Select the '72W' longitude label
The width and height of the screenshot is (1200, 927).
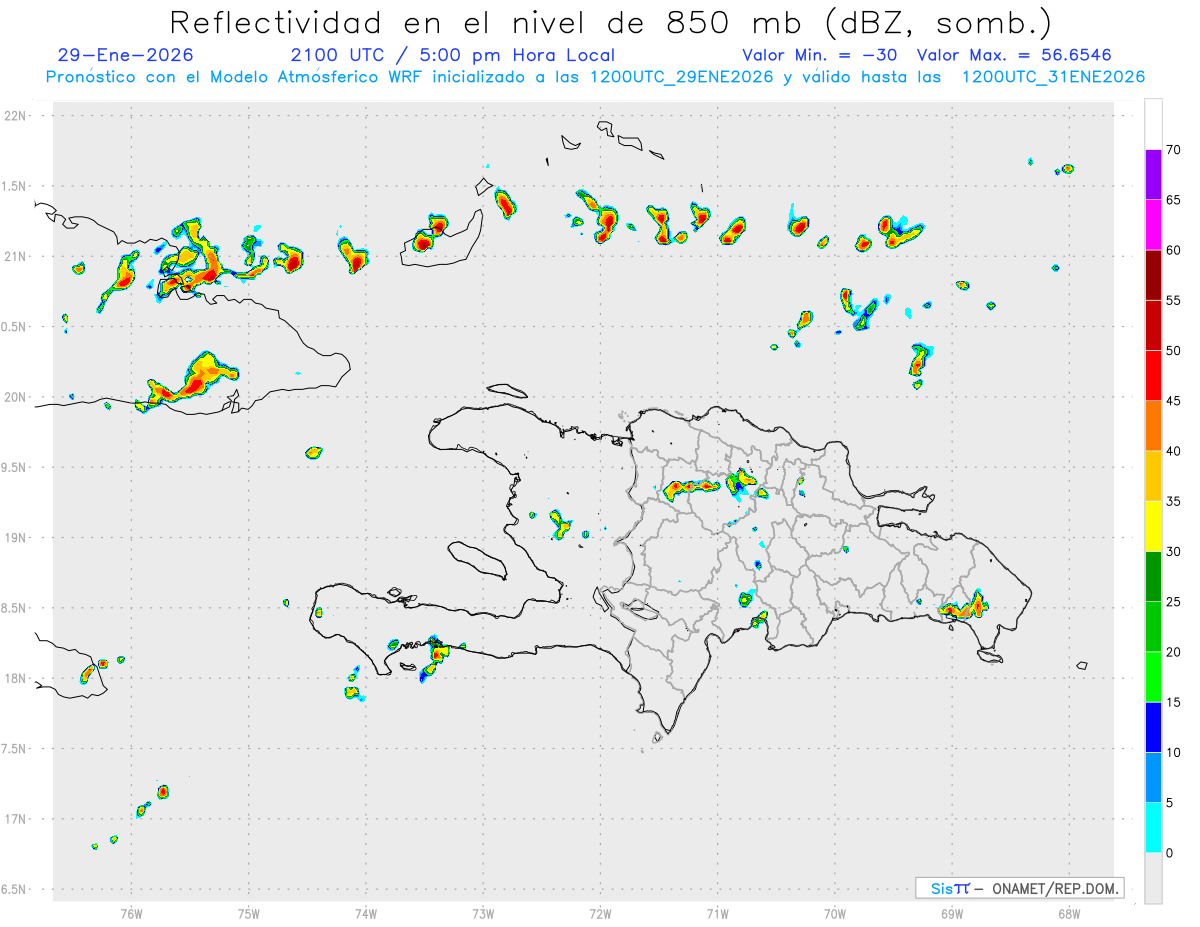tap(600, 913)
